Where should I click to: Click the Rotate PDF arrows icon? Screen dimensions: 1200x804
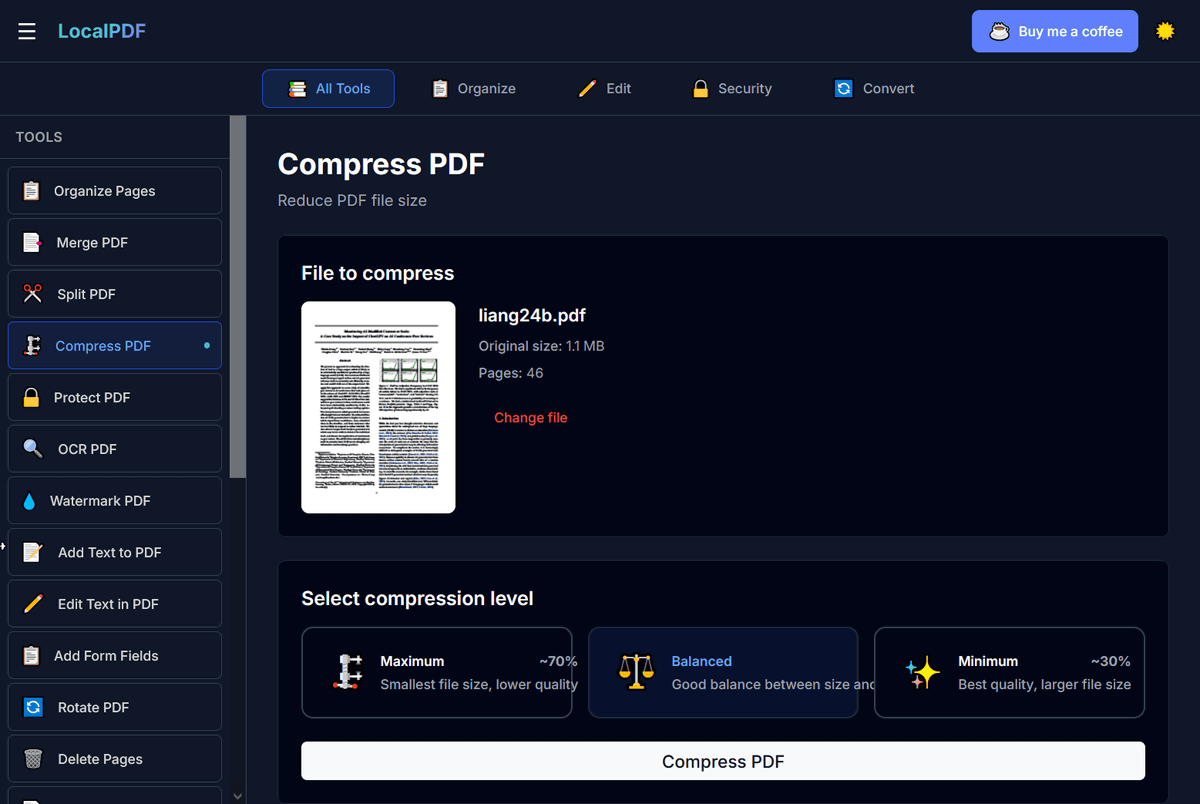[33, 707]
